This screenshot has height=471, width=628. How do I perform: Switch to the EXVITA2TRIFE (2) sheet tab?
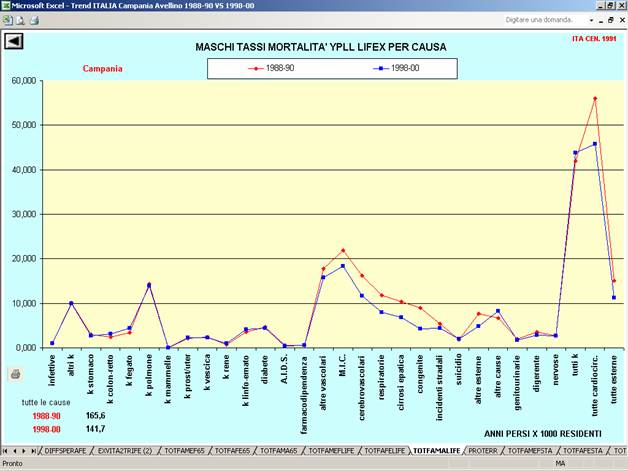click(x=125, y=451)
